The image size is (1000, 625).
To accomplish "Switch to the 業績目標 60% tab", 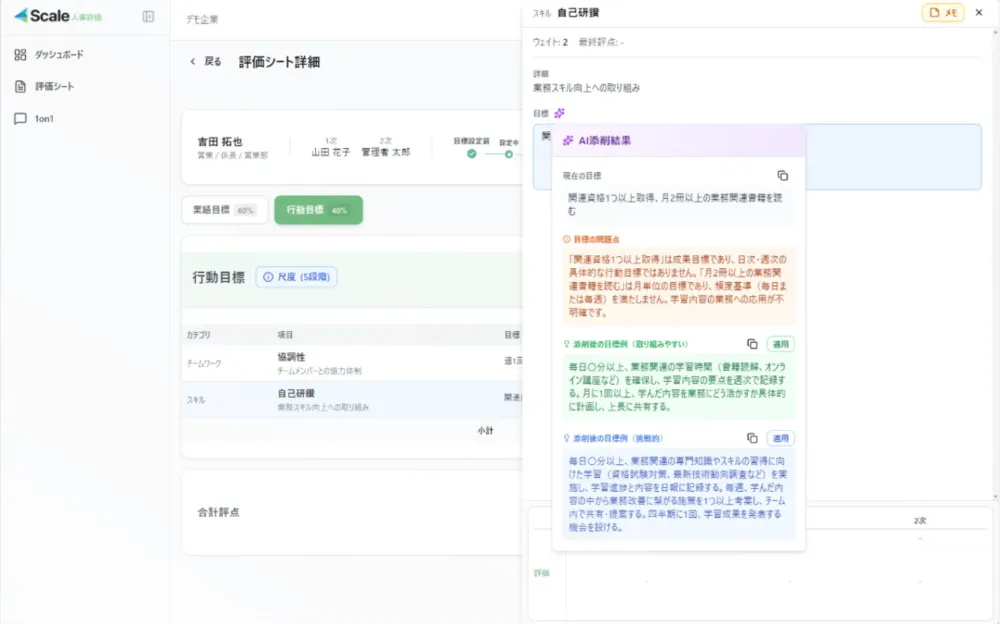I will point(224,210).
